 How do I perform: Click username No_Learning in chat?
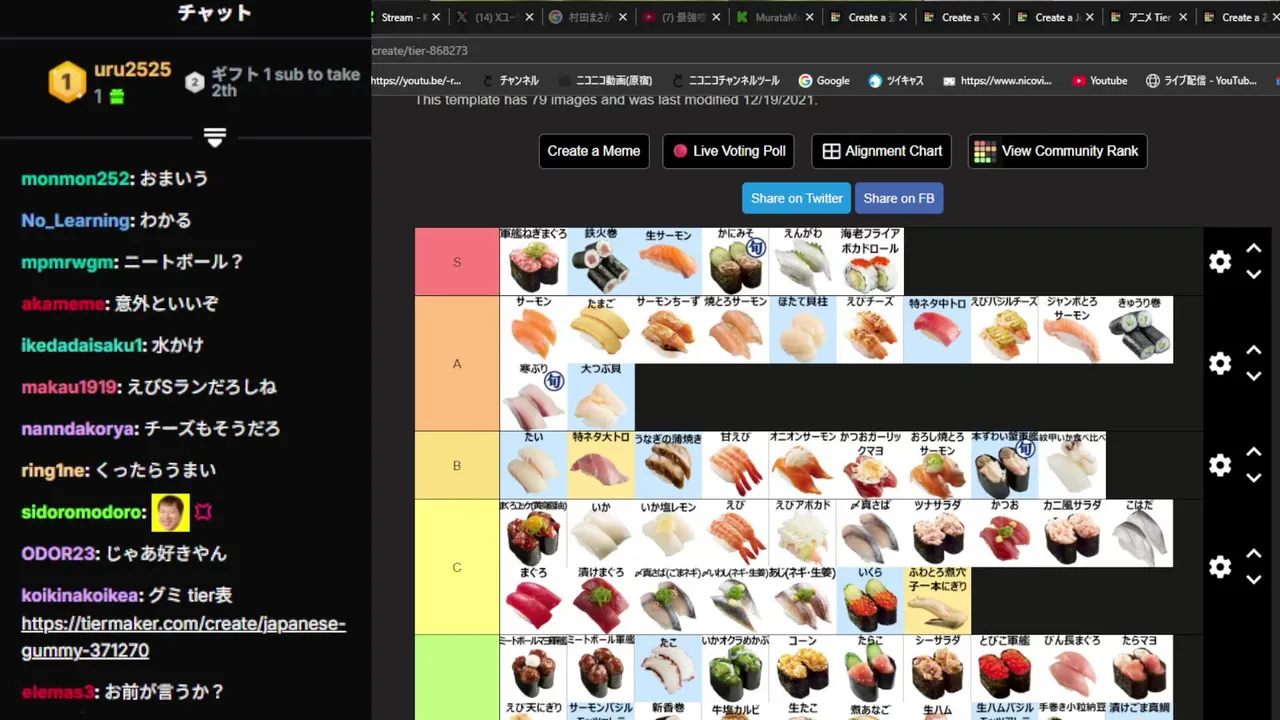click(x=76, y=220)
